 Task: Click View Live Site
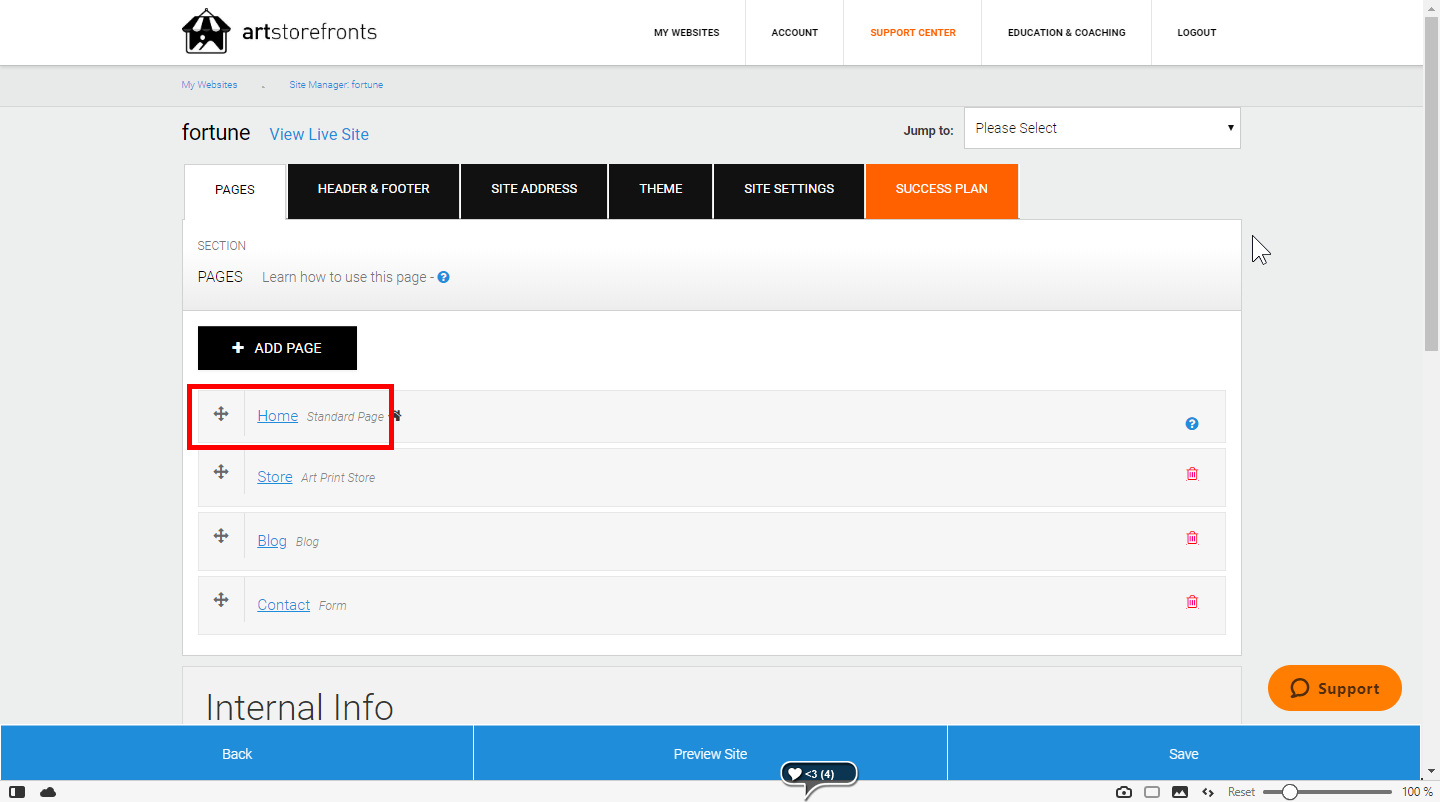(x=319, y=133)
